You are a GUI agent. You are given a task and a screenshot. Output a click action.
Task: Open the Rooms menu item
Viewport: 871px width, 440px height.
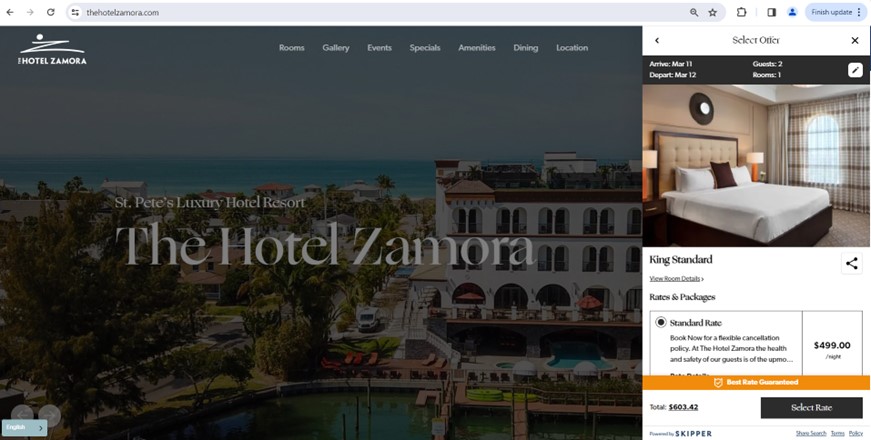(292, 48)
